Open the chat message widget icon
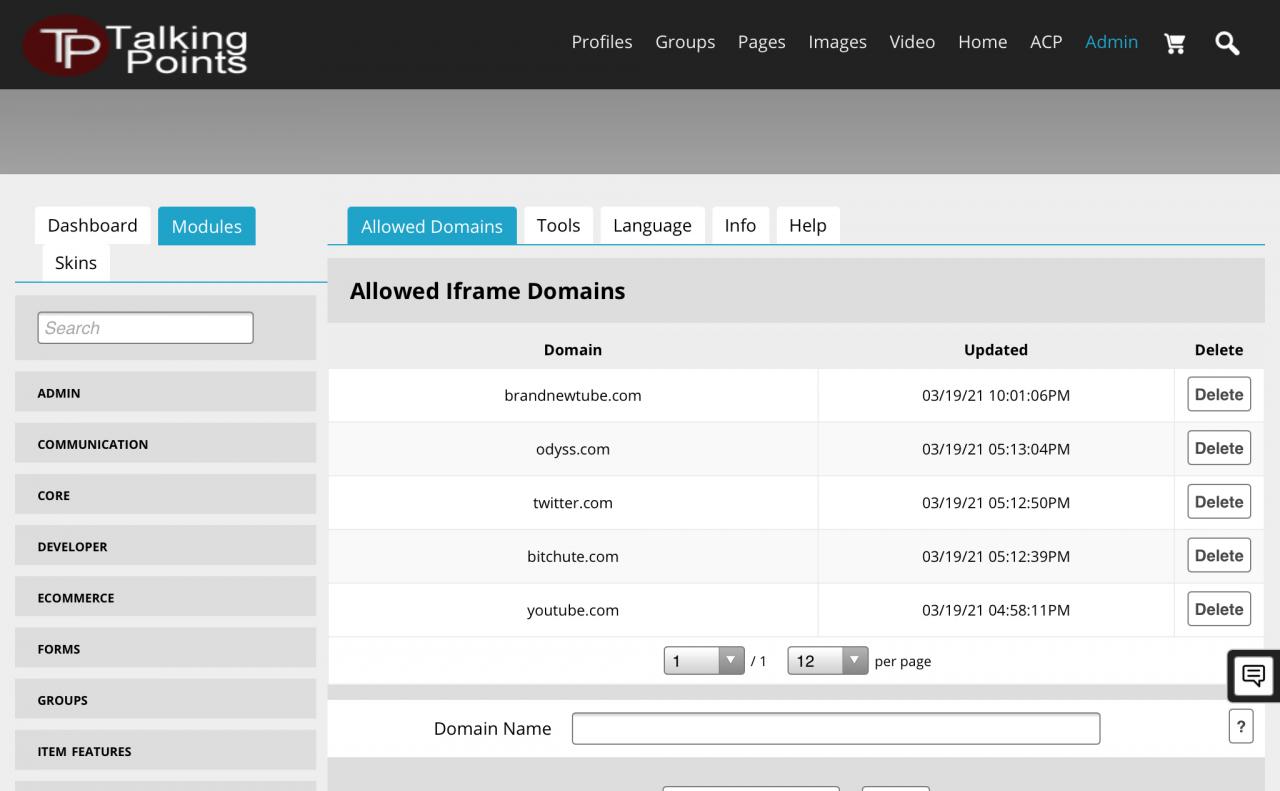Viewport: 1280px width, 791px height. (x=1253, y=675)
